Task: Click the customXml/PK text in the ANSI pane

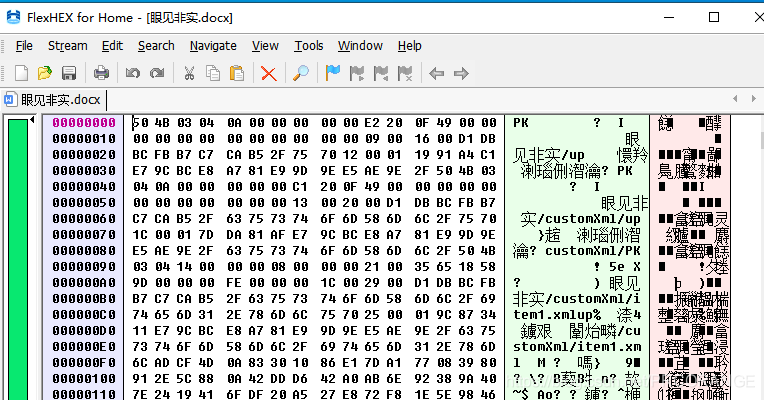Action: pos(592,251)
